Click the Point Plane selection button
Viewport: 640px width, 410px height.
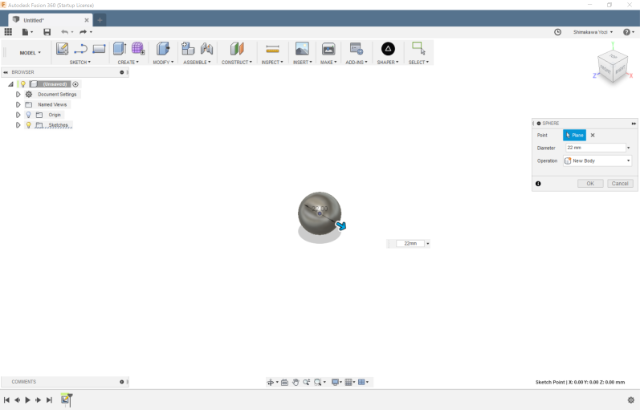click(574, 135)
